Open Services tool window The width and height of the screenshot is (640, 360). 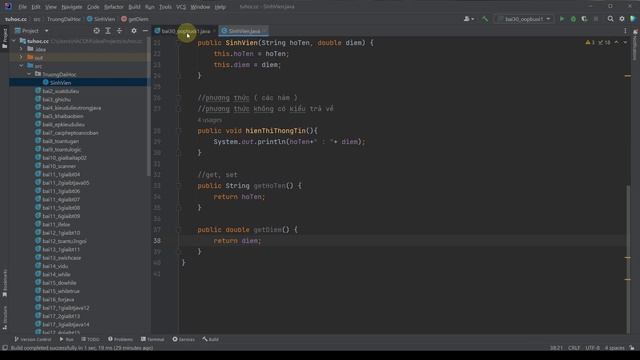[184, 339]
